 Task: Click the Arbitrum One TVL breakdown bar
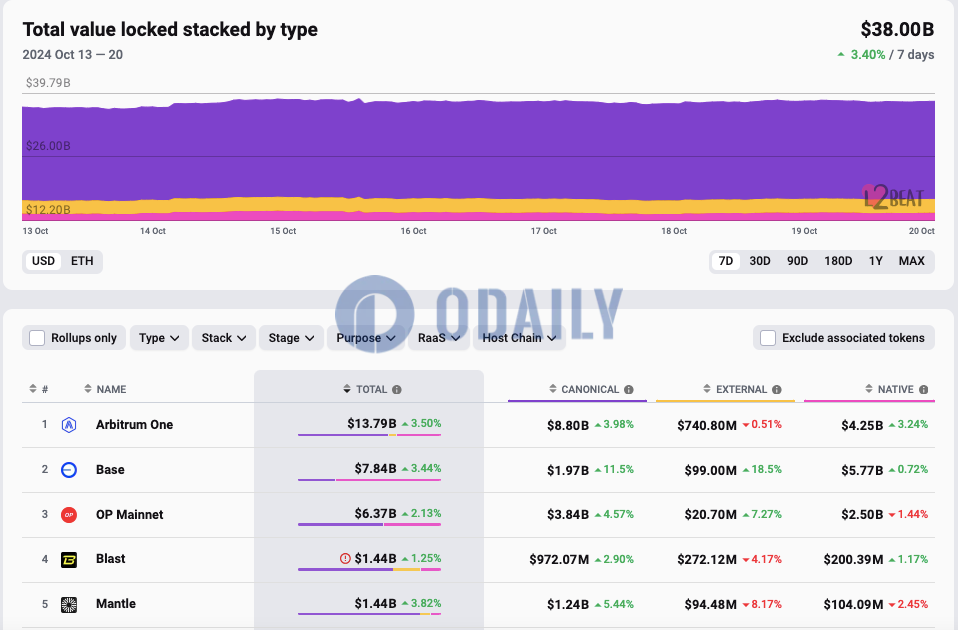click(x=369, y=435)
